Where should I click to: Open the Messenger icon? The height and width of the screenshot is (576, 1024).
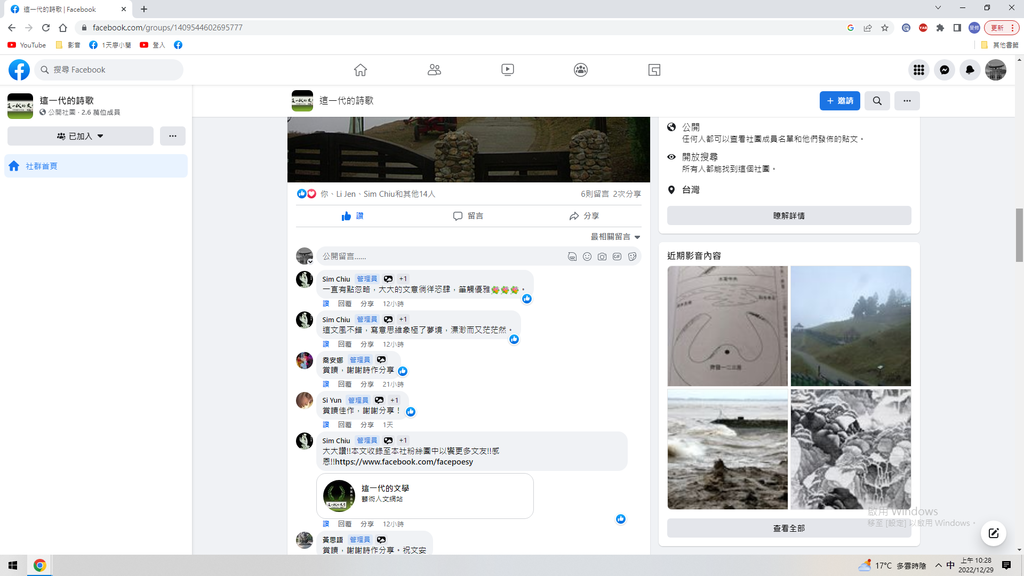point(944,70)
